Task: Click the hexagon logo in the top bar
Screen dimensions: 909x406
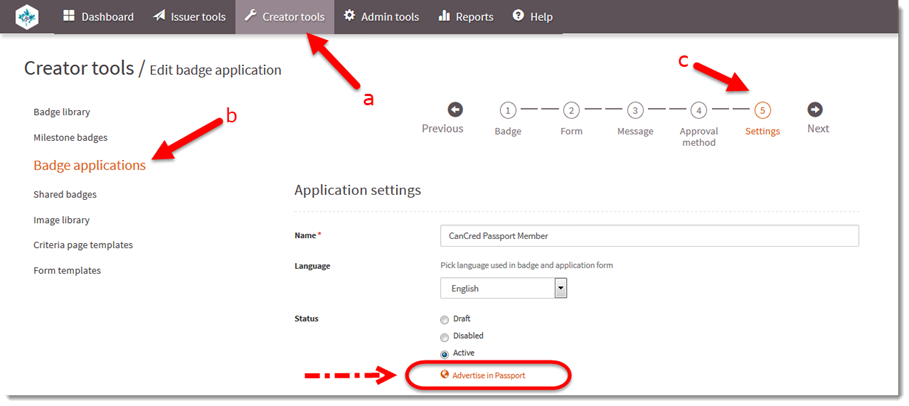Action: [27, 16]
